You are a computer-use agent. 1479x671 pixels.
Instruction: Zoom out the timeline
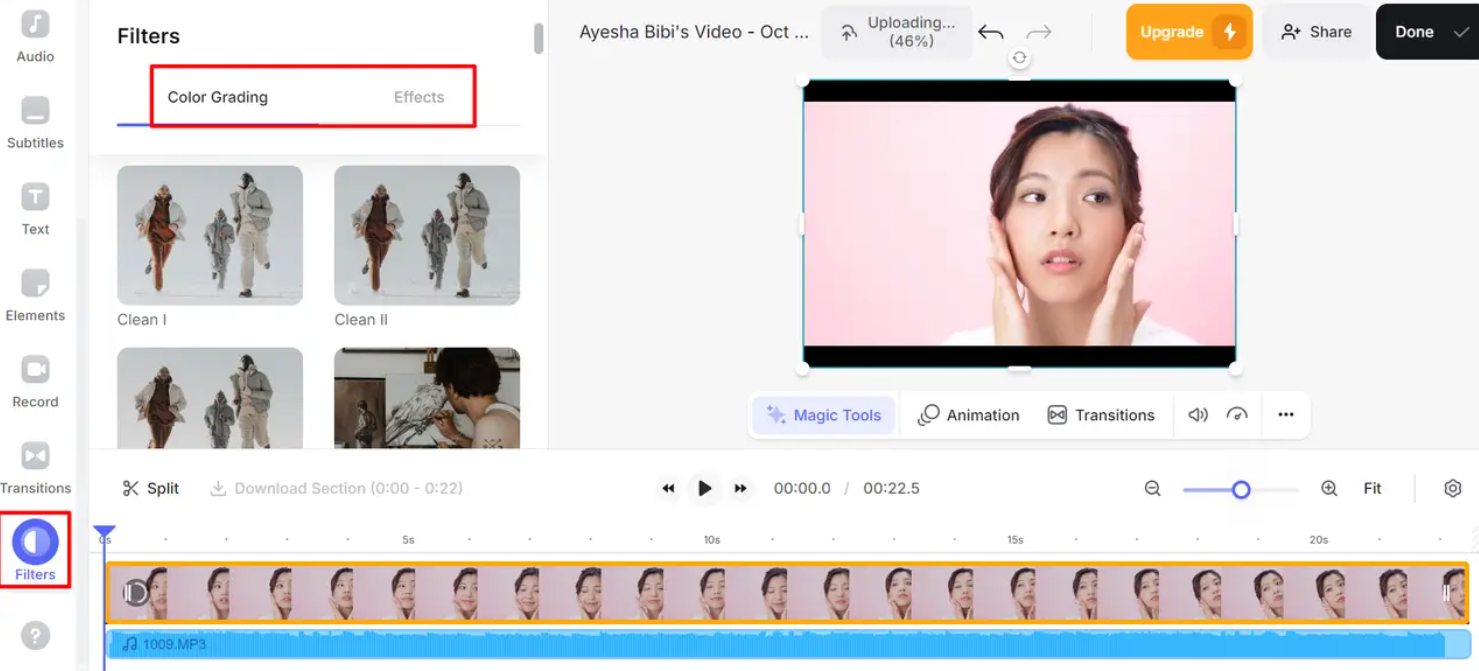coord(1153,488)
